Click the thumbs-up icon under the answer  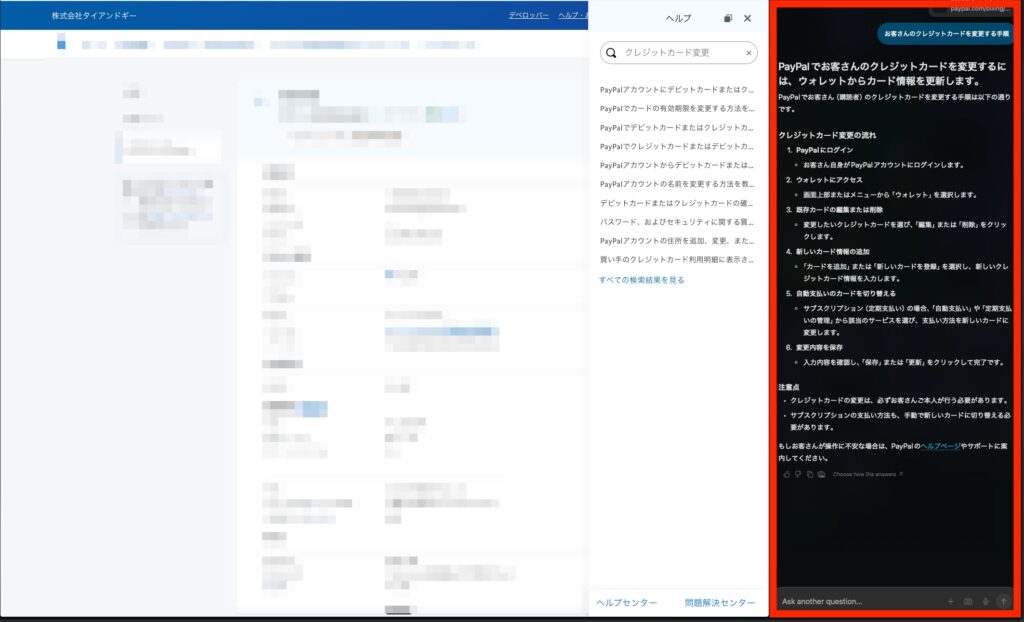click(786, 474)
